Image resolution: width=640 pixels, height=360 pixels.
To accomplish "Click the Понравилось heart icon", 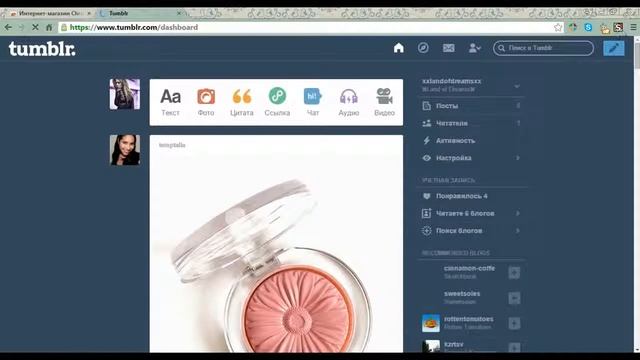I will pos(427,196).
